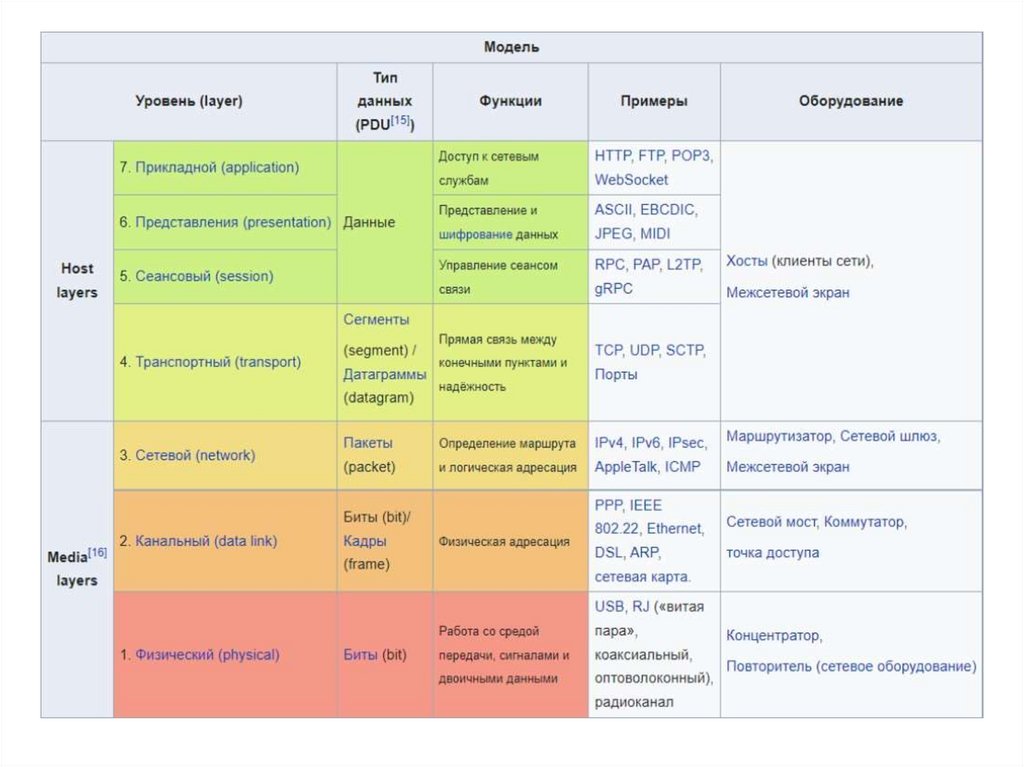The height and width of the screenshot is (767, 1024).
Task: Click the WebSocket link
Action: 631,180
